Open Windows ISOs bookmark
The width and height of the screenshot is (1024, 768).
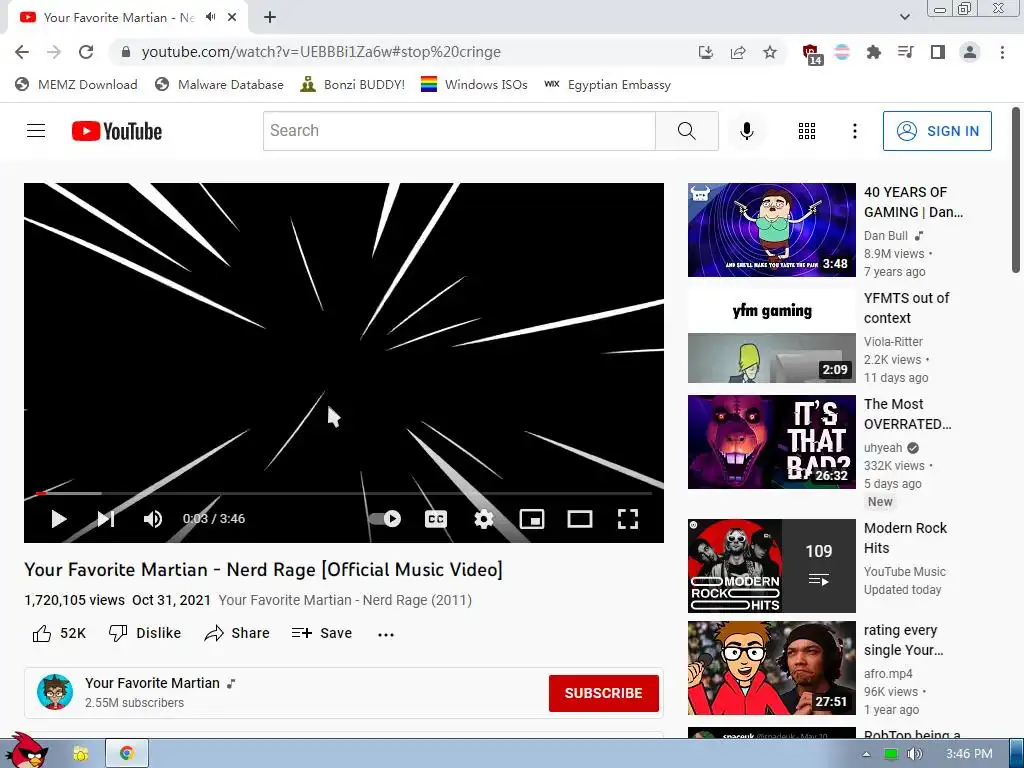474,84
